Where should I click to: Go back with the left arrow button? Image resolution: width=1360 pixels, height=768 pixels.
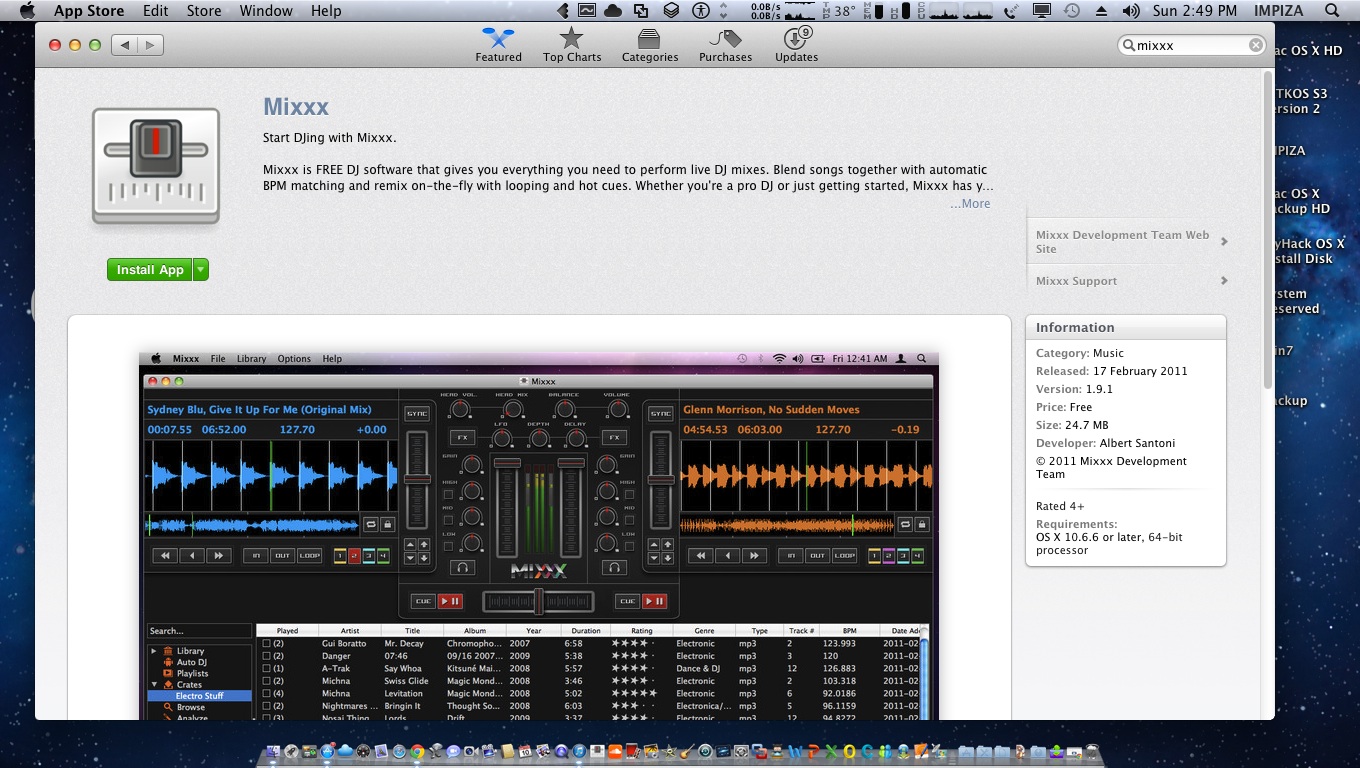[x=125, y=45]
